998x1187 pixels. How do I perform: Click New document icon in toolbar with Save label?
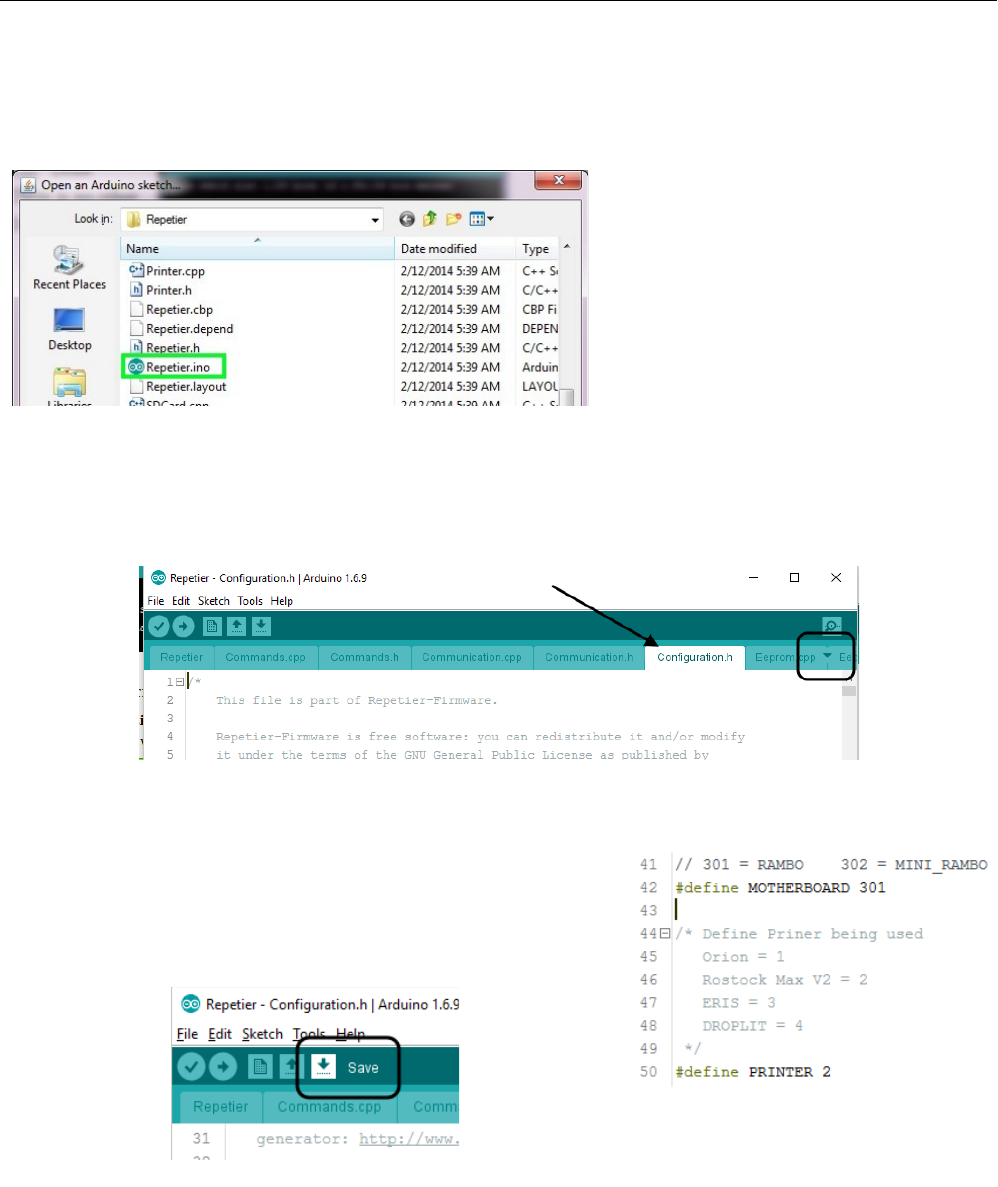pos(260,1067)
